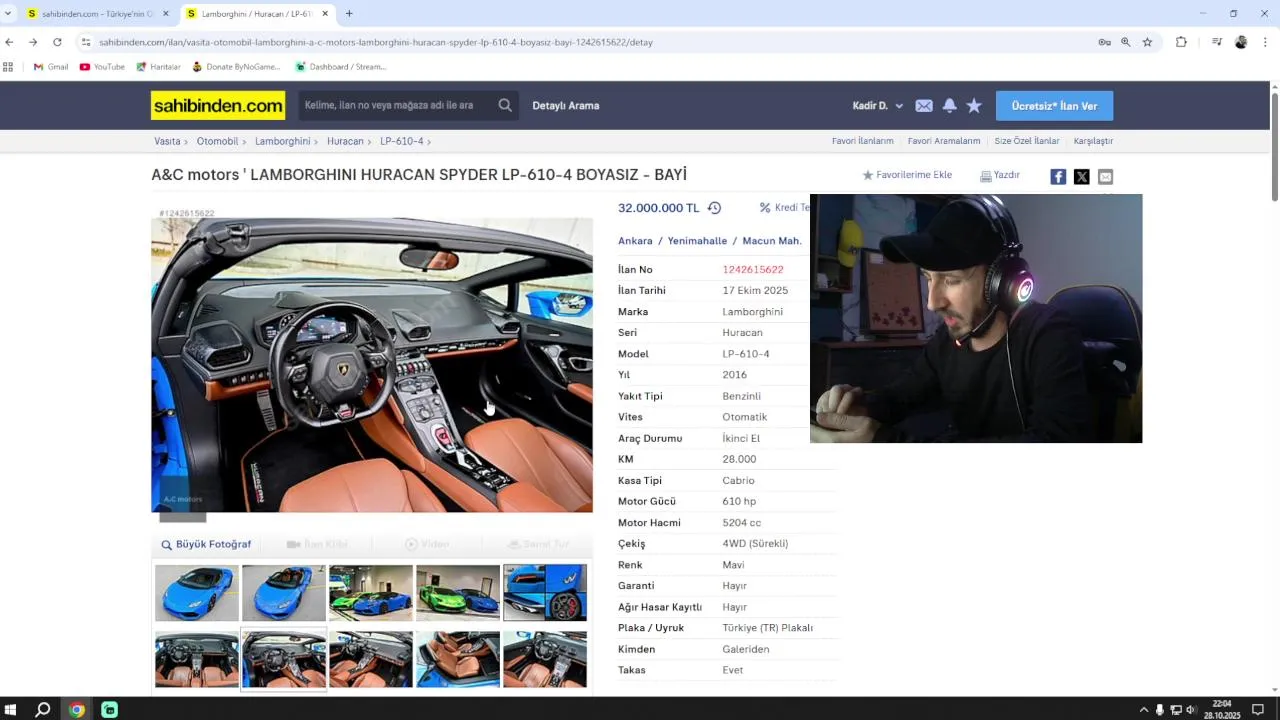Open Size Özel İlanlar
Screen dimensions: 1280x720
[x=1027, y=141]
